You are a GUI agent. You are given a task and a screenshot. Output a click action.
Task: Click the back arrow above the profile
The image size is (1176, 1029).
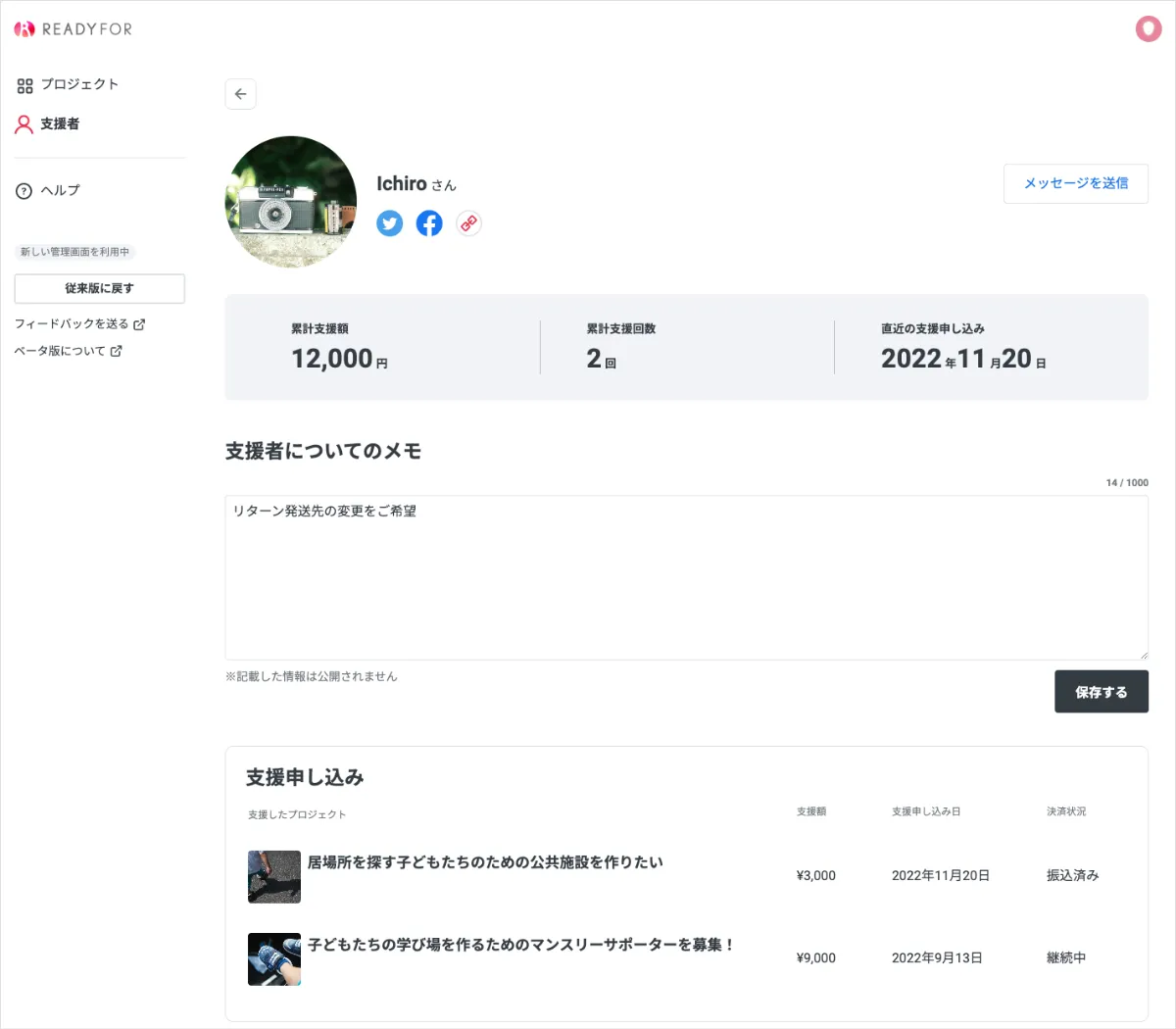click(x=240, y=94)
